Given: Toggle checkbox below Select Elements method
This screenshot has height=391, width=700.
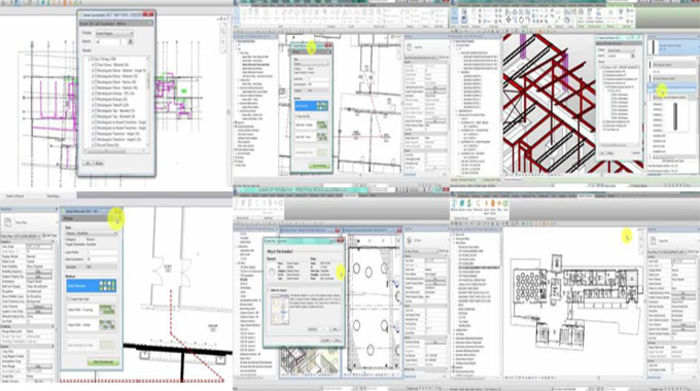Looking at the screenshot, I should coord(69,299).
